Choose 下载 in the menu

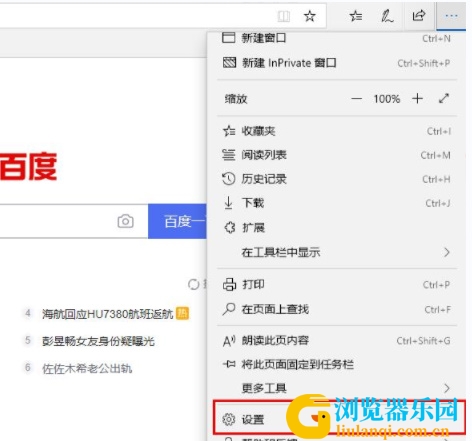pos(337,203)
